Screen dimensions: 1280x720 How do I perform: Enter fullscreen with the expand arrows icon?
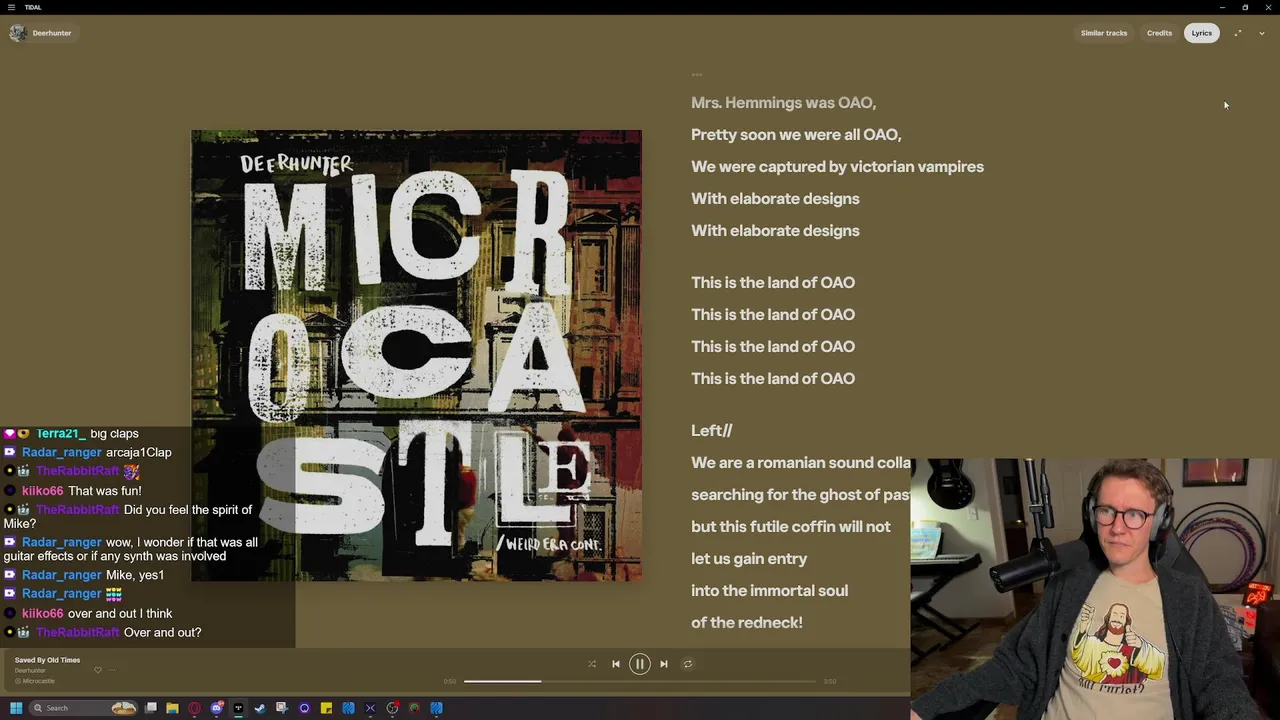tap(1238, 33)
